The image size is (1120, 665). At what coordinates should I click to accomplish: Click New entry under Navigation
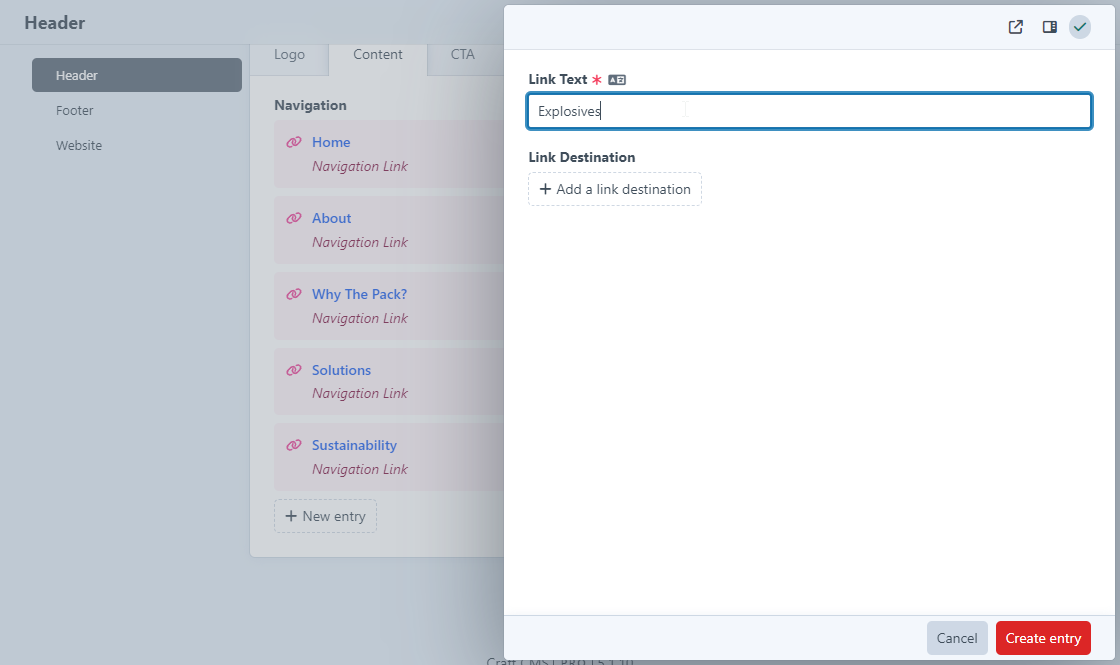click(325, 516)
